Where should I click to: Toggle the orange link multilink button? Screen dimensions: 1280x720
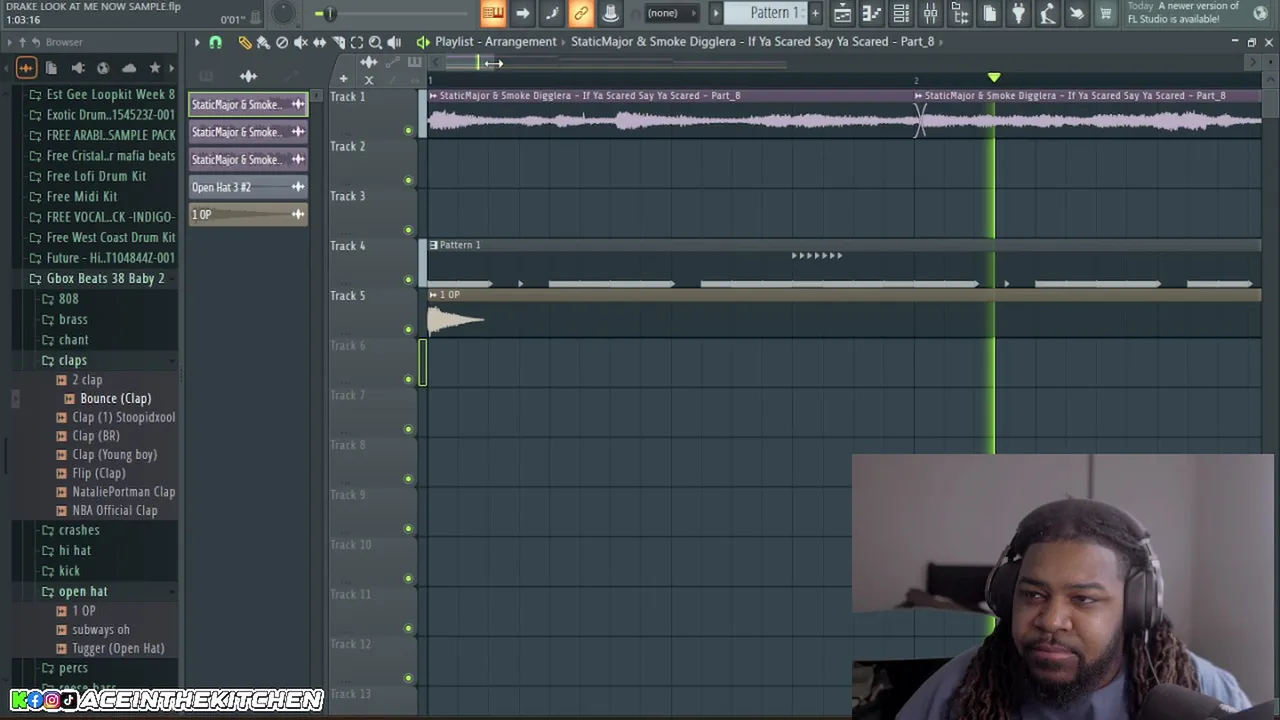coord(581,13)
